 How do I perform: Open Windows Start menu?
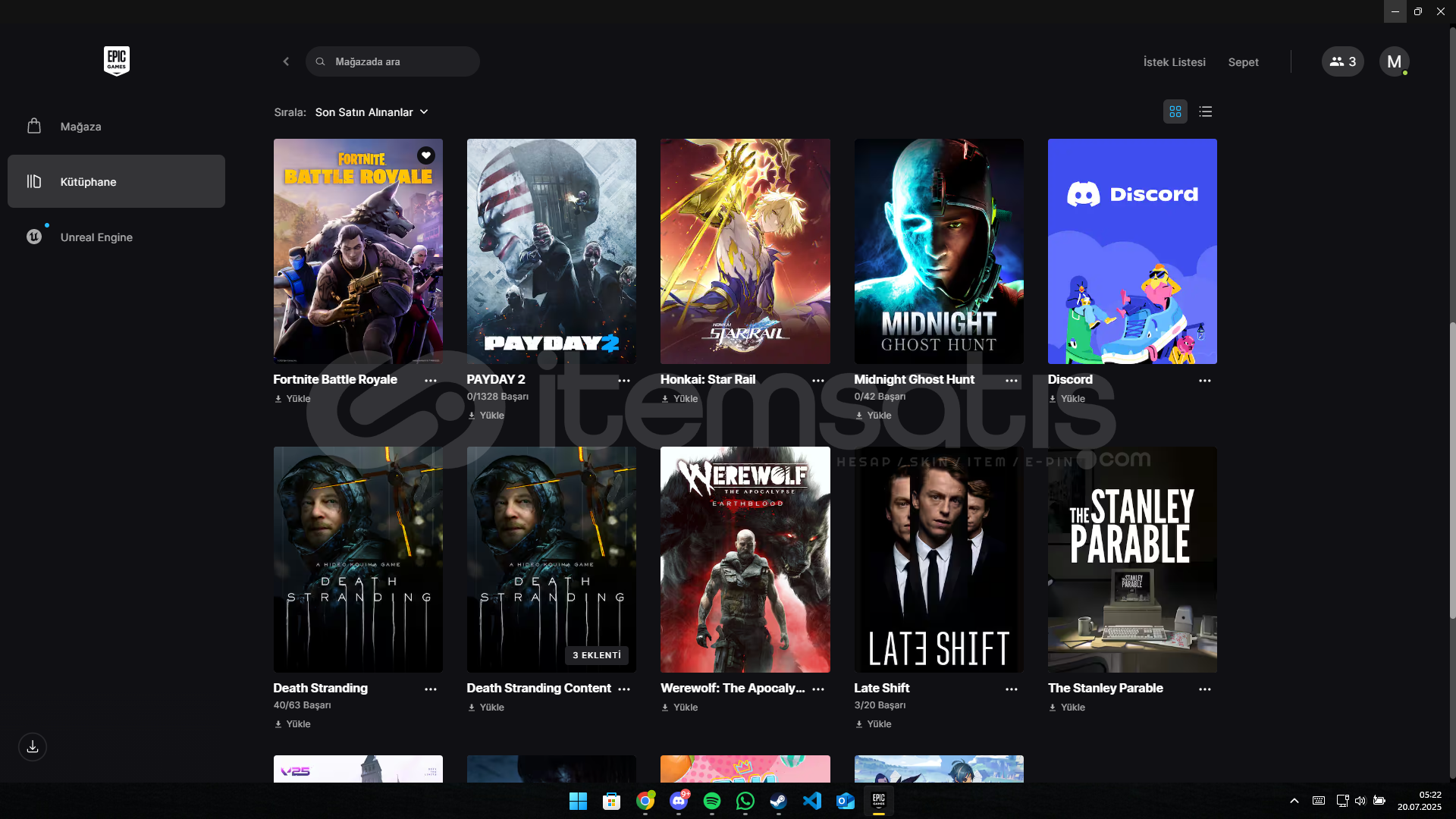(578, 801)
